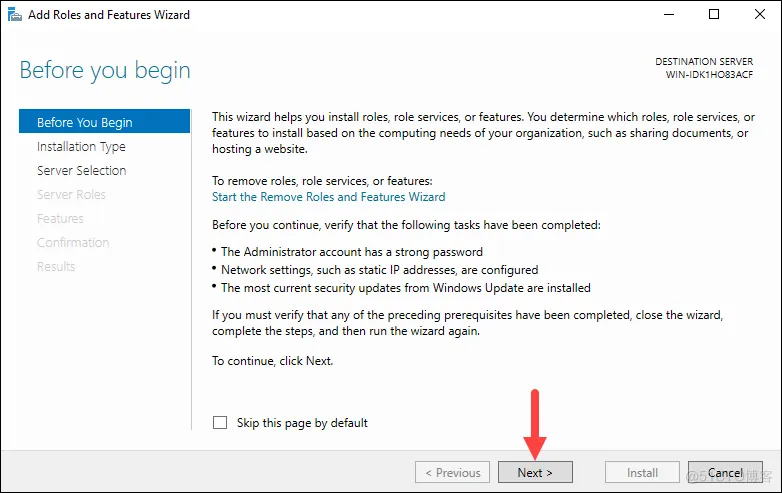The image size is (782, 493).
Task: Close the wizard with the X button
Action: [759, 15]
